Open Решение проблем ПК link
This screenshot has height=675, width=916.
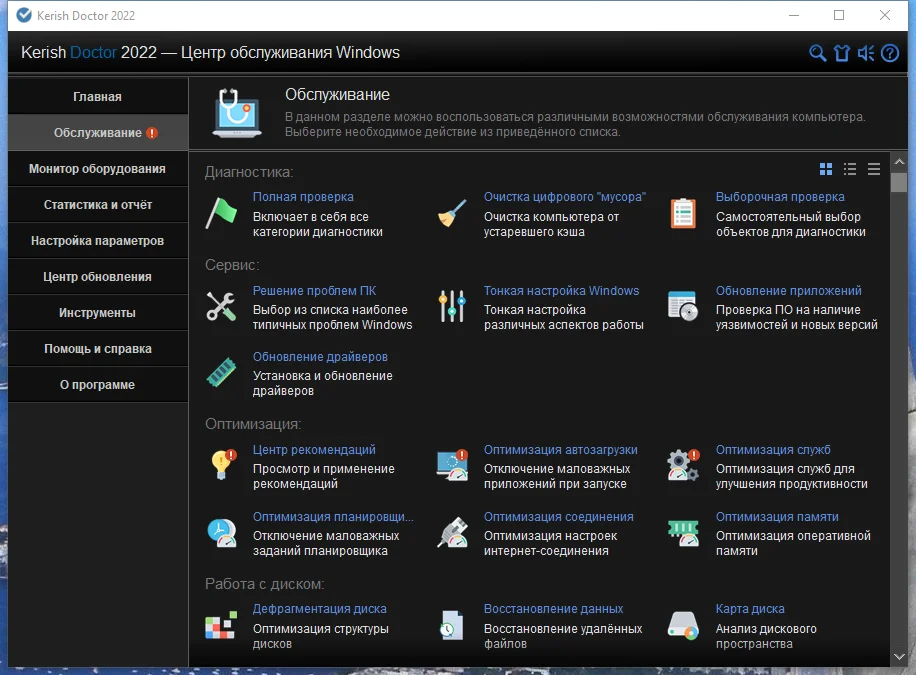click(314, 290)
